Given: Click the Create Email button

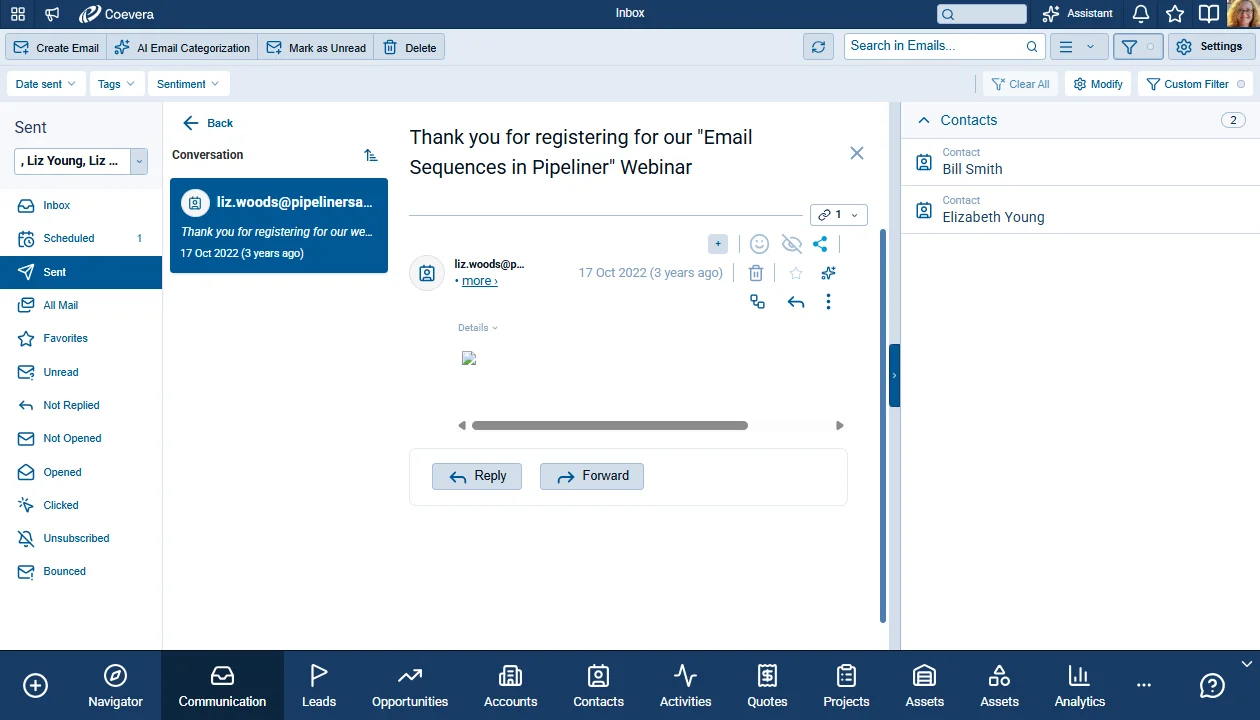Looking at the screenshot, I should coord(56,47).
